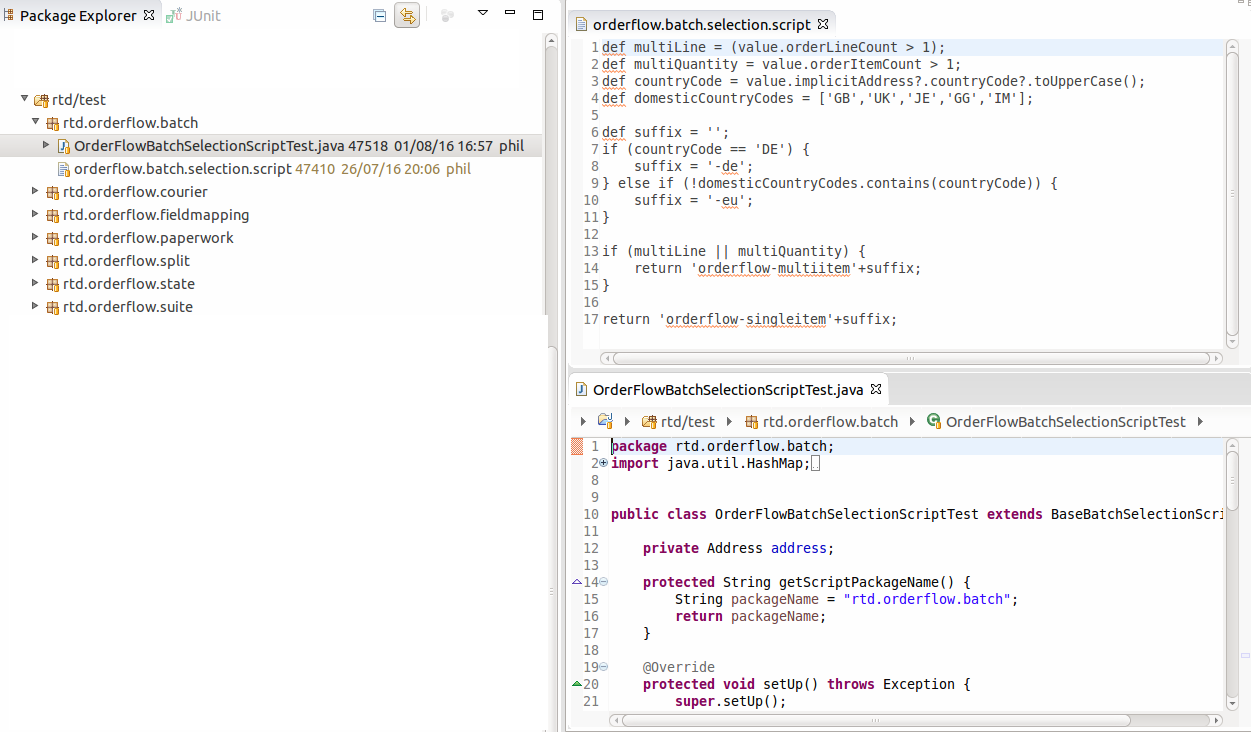1251x732 pixels.
Task: Fold the getScriptPackageName method at line 14
Action: point(603,582)
